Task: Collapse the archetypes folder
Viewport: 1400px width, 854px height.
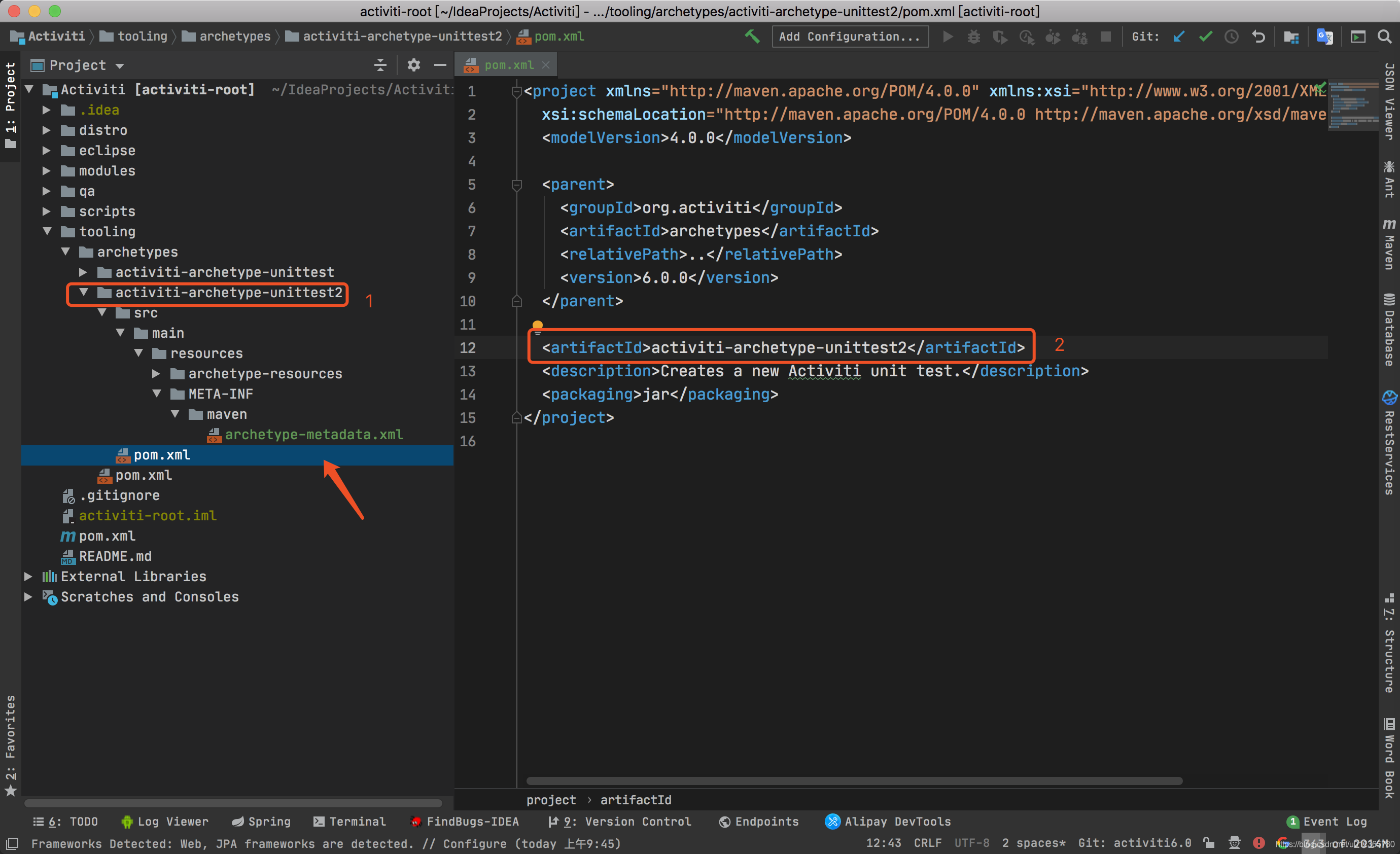Action: pos(65,252)
